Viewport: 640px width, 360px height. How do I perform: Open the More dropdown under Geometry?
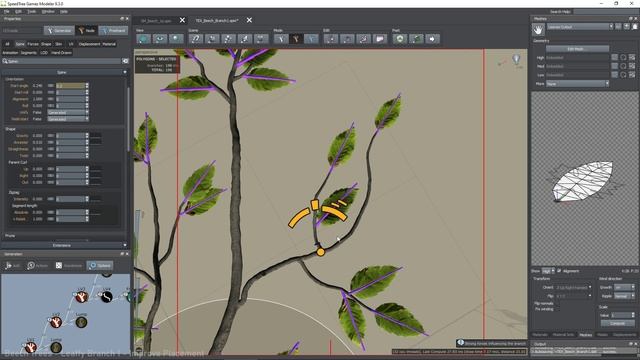577,84
